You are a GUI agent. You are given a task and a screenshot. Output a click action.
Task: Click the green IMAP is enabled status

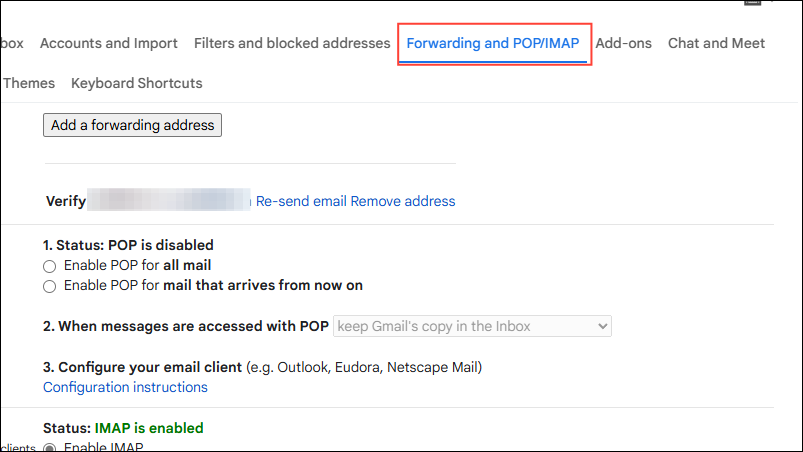tap(148, 428)
